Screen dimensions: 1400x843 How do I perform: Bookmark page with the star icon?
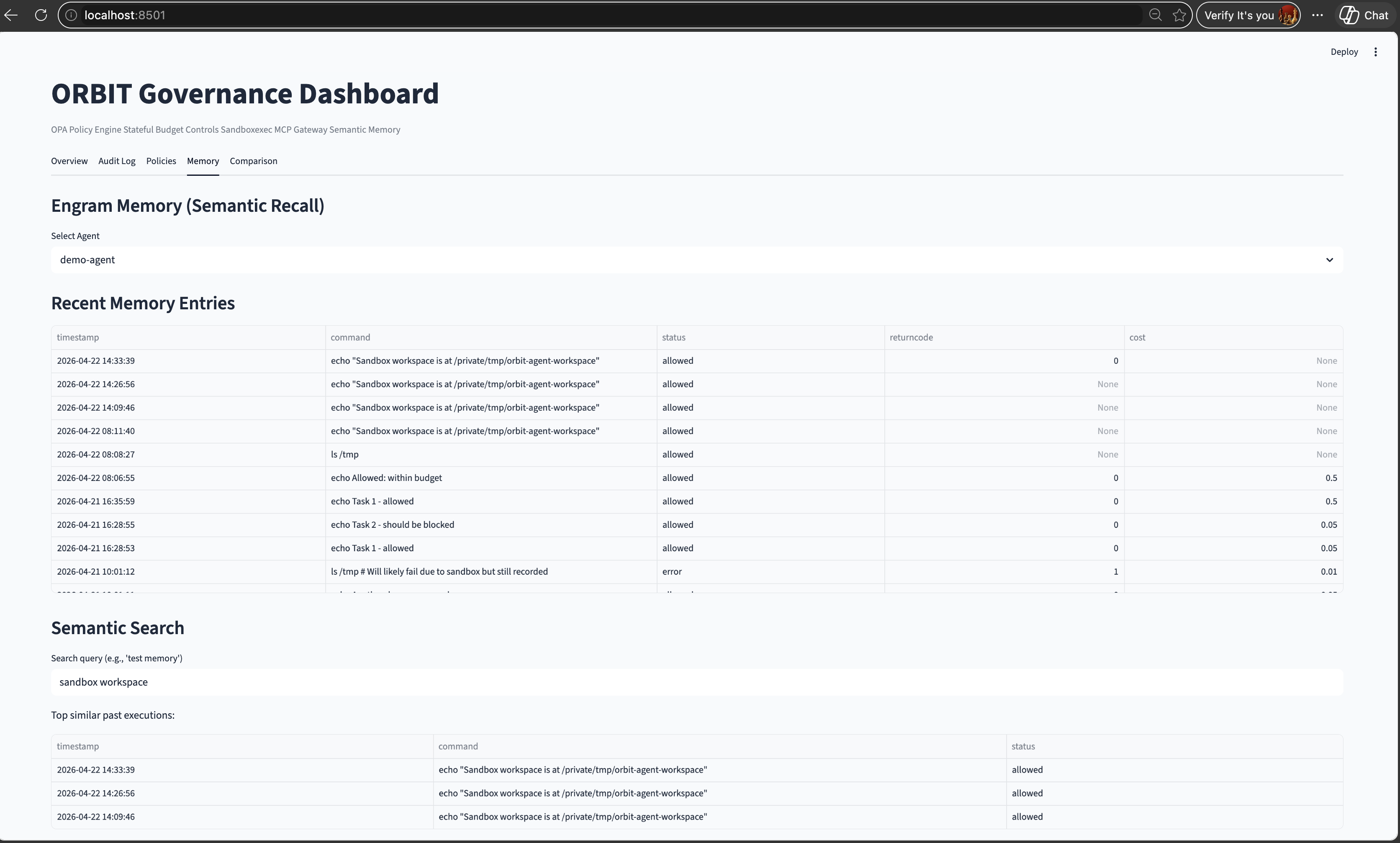click(1179, 15)
